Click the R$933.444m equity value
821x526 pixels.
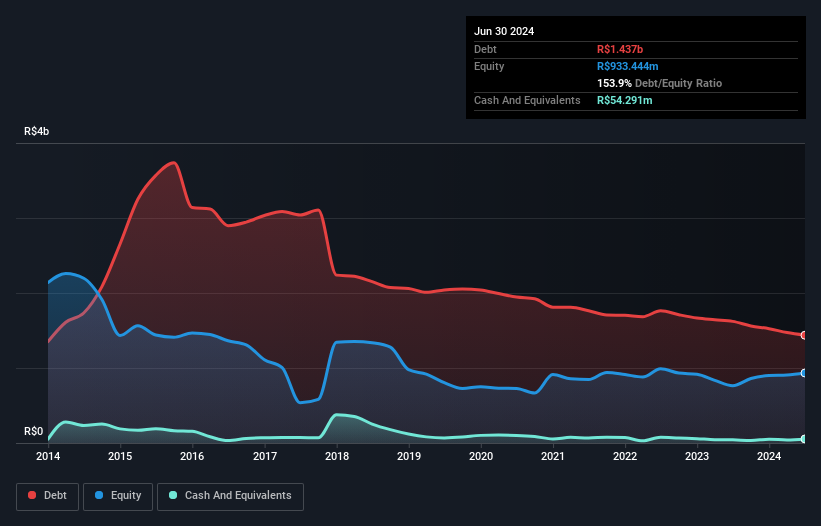[628, 66]
